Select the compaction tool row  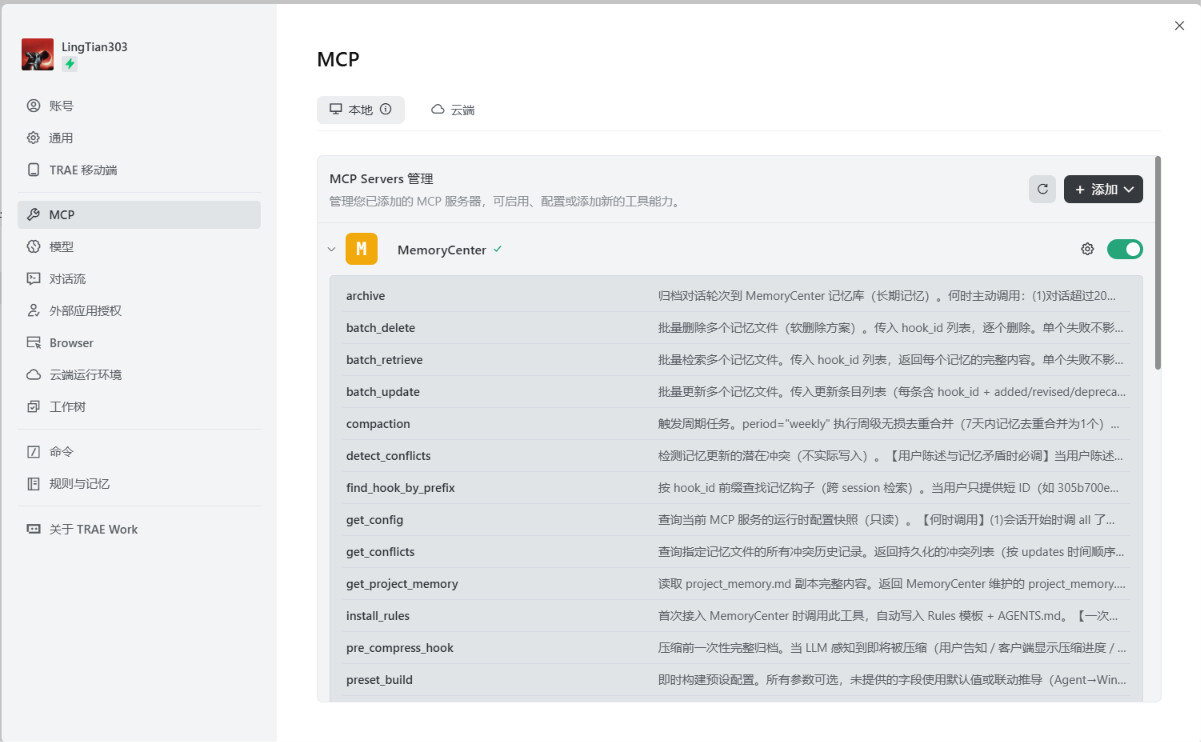tap(736, 424)
